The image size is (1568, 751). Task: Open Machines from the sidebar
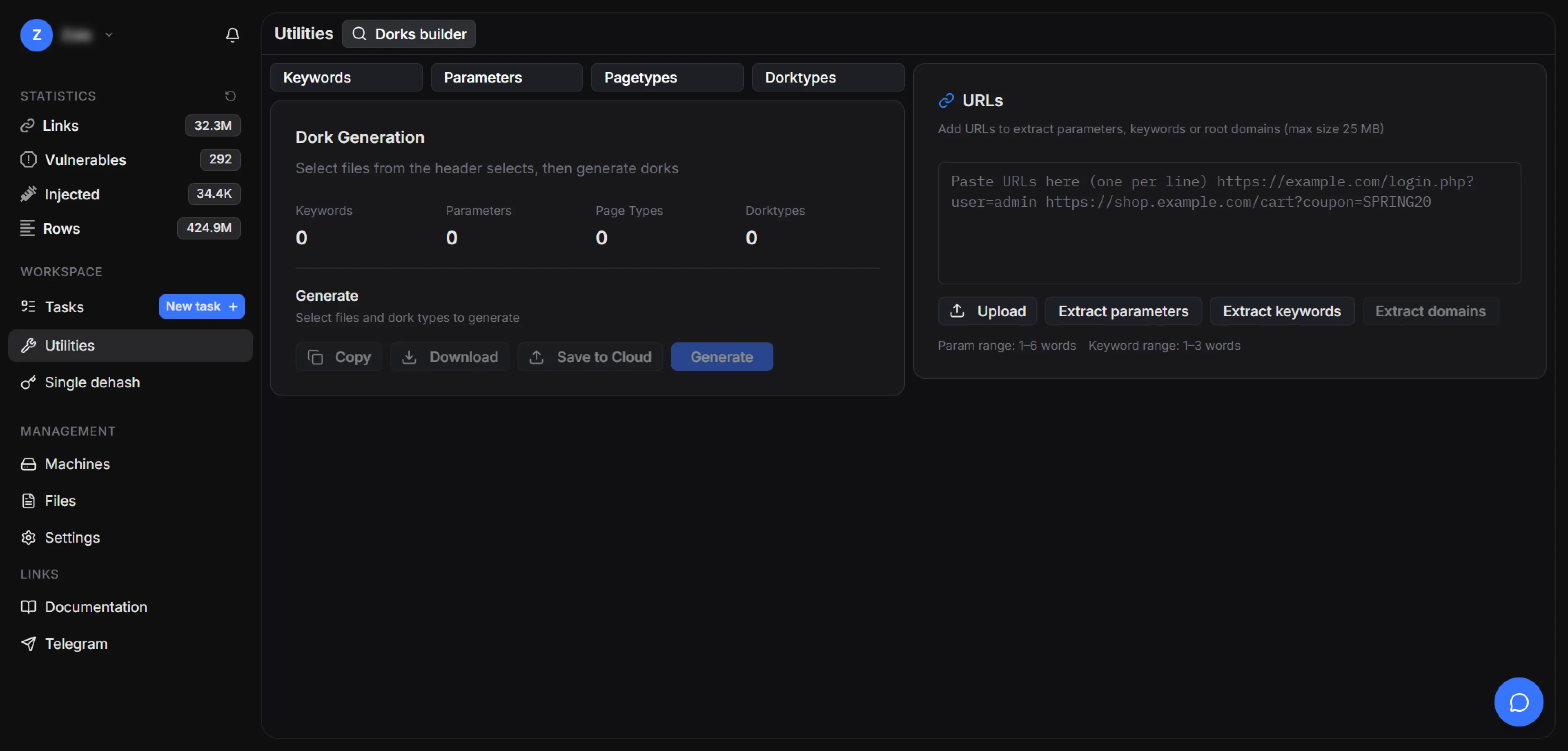pos(77,463)
